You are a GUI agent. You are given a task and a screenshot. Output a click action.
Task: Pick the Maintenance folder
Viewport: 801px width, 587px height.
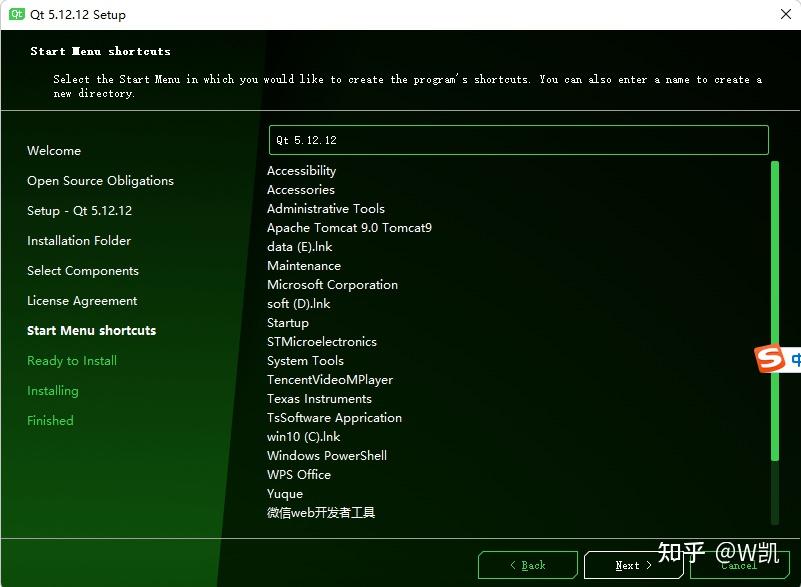(x=304, y=266)
